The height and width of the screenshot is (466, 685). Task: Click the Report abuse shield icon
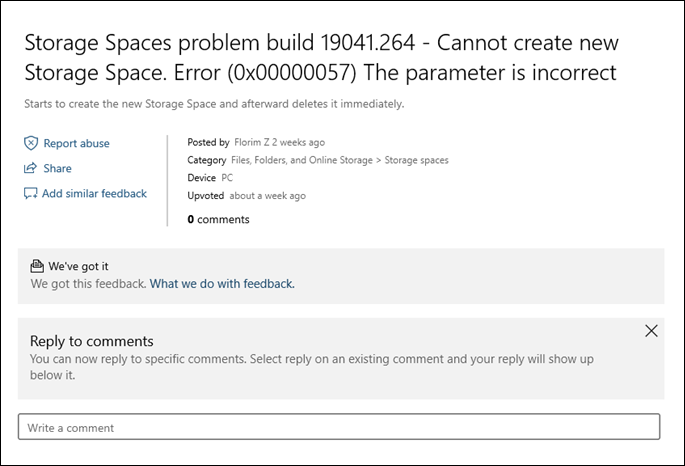(x=31, y=143)
